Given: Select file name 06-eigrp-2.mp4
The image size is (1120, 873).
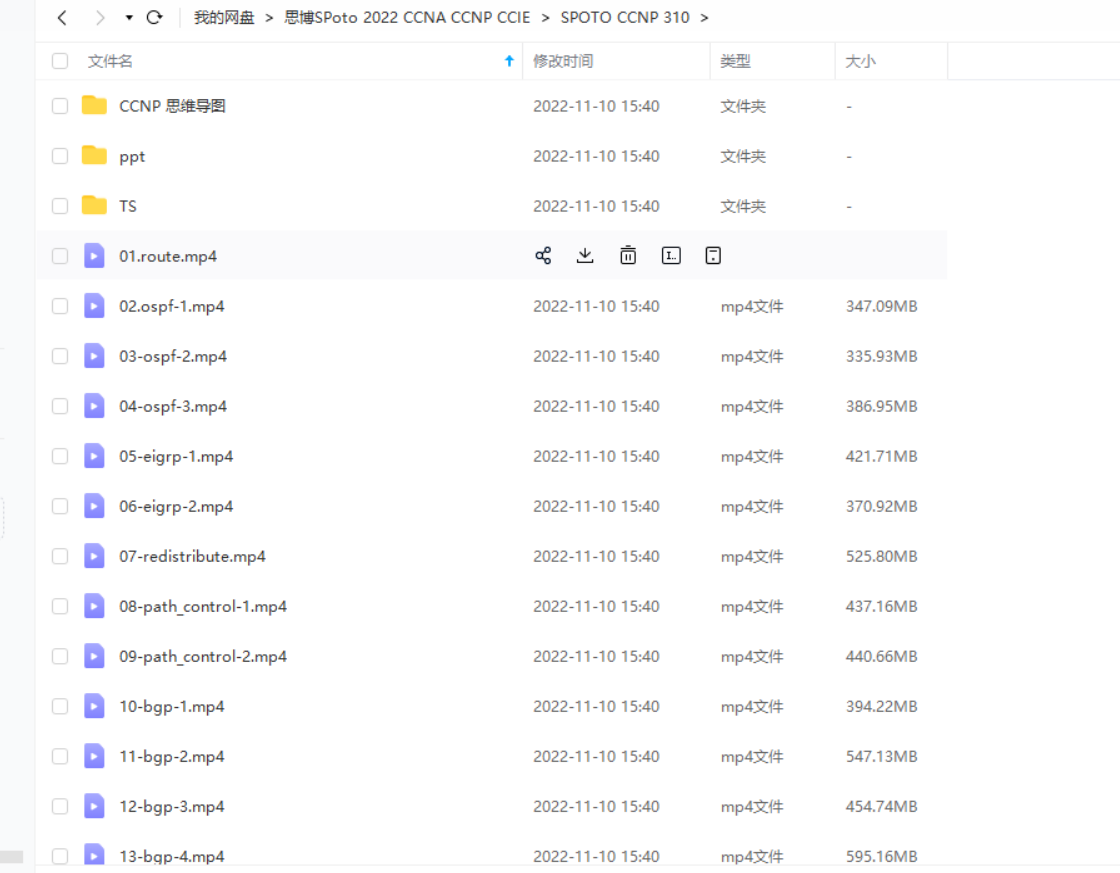Looking at the screenshot, I should pos(176,507).
